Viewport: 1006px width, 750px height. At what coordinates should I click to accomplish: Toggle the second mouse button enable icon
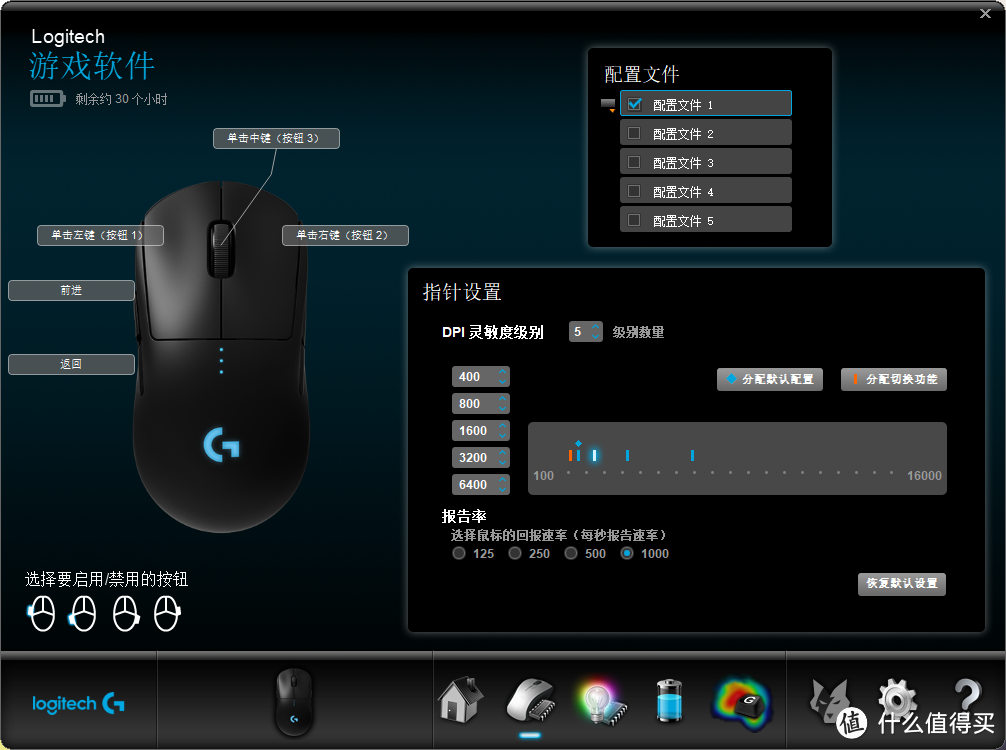pos(83,613)
